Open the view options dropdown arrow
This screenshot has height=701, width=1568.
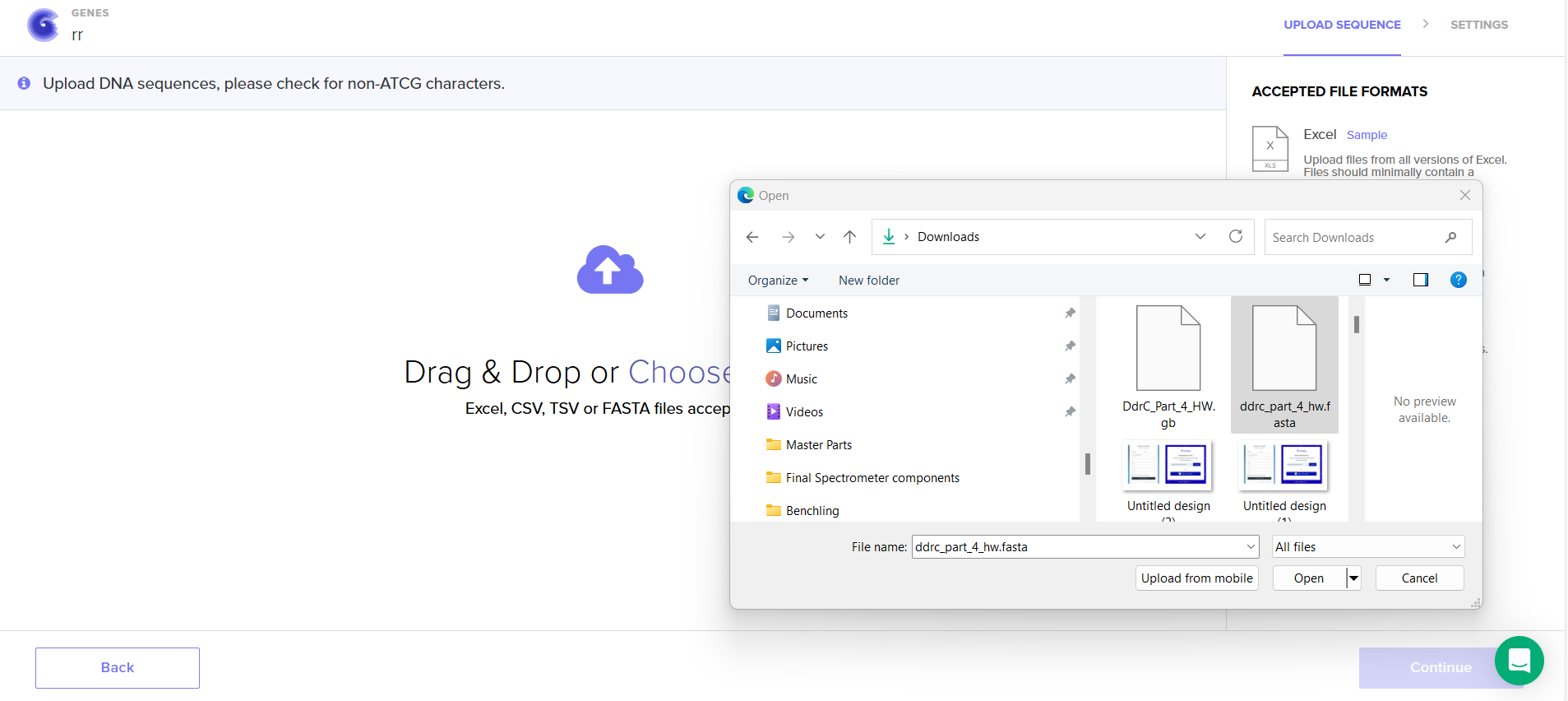[x=1386, y=280]
